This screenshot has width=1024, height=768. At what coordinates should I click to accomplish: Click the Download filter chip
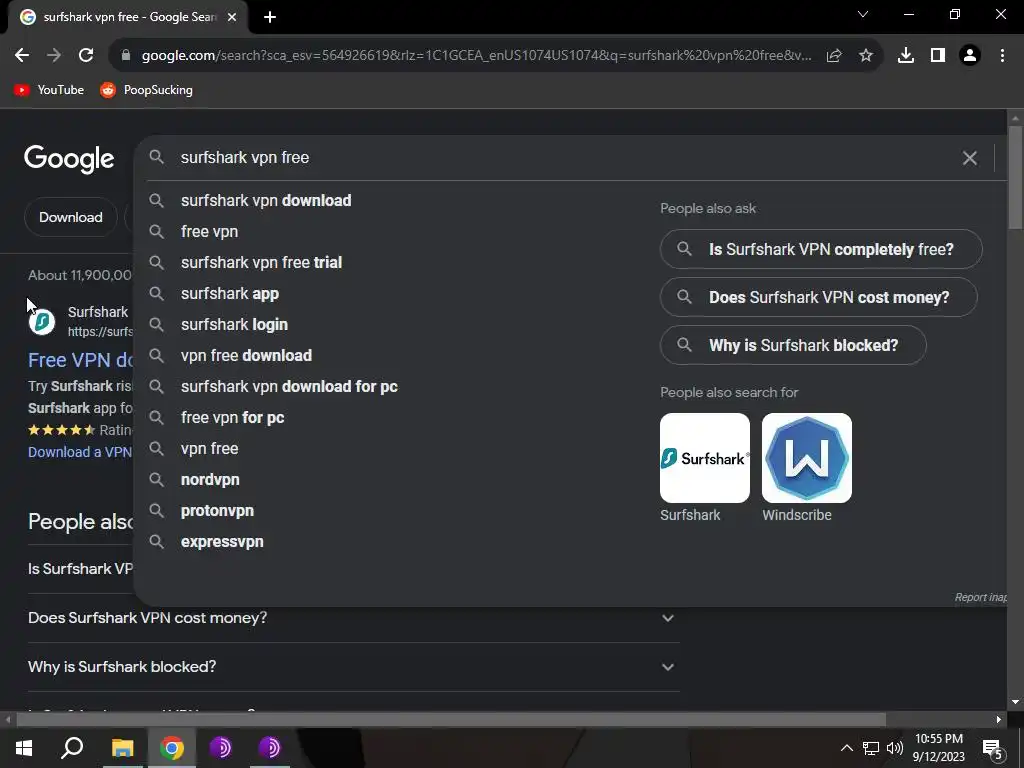(71, 217)
